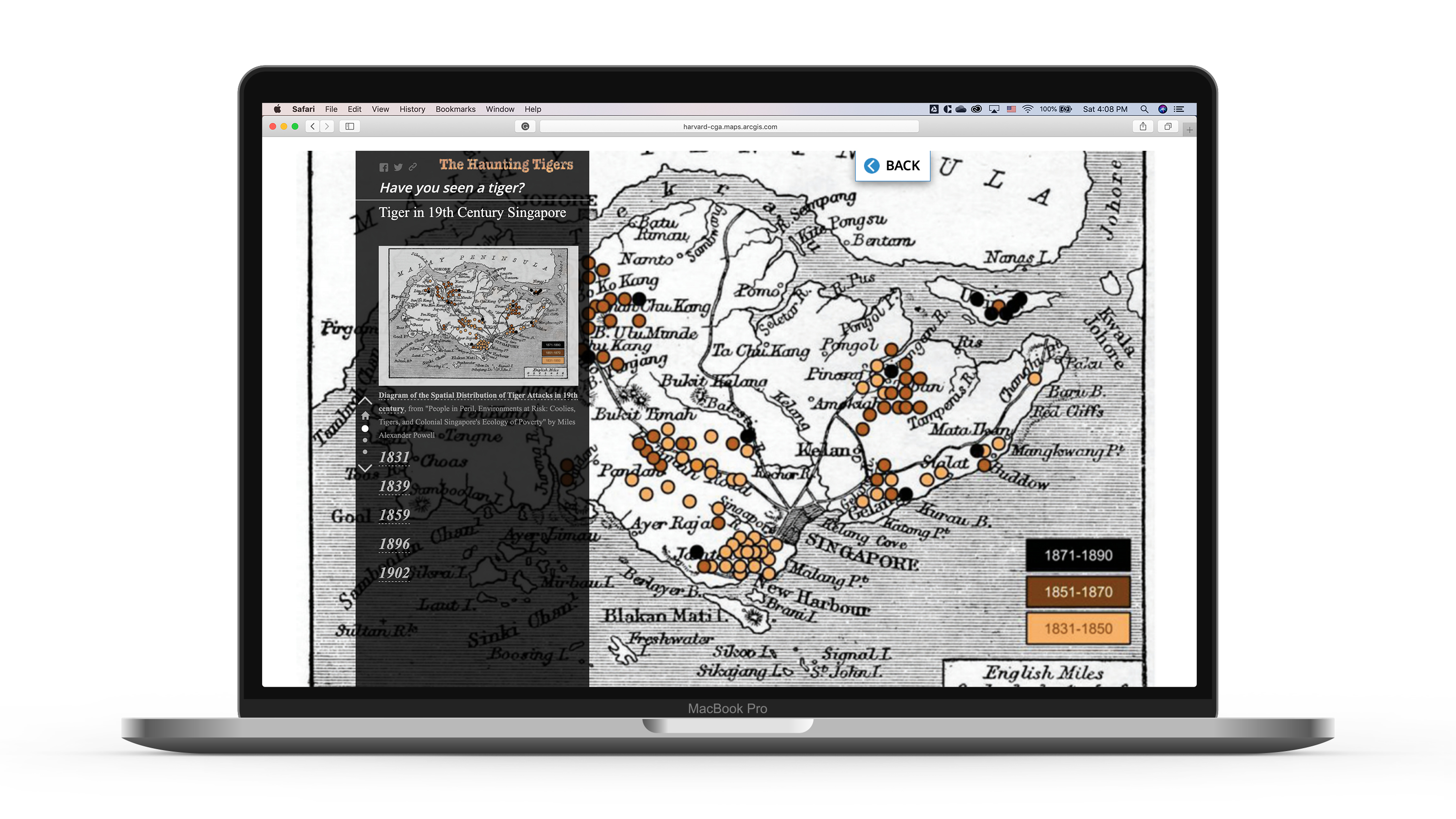Open the 1839 year link
Image resolution: width=1456 pixels, height=819 pixels.
tap(394, 486)
